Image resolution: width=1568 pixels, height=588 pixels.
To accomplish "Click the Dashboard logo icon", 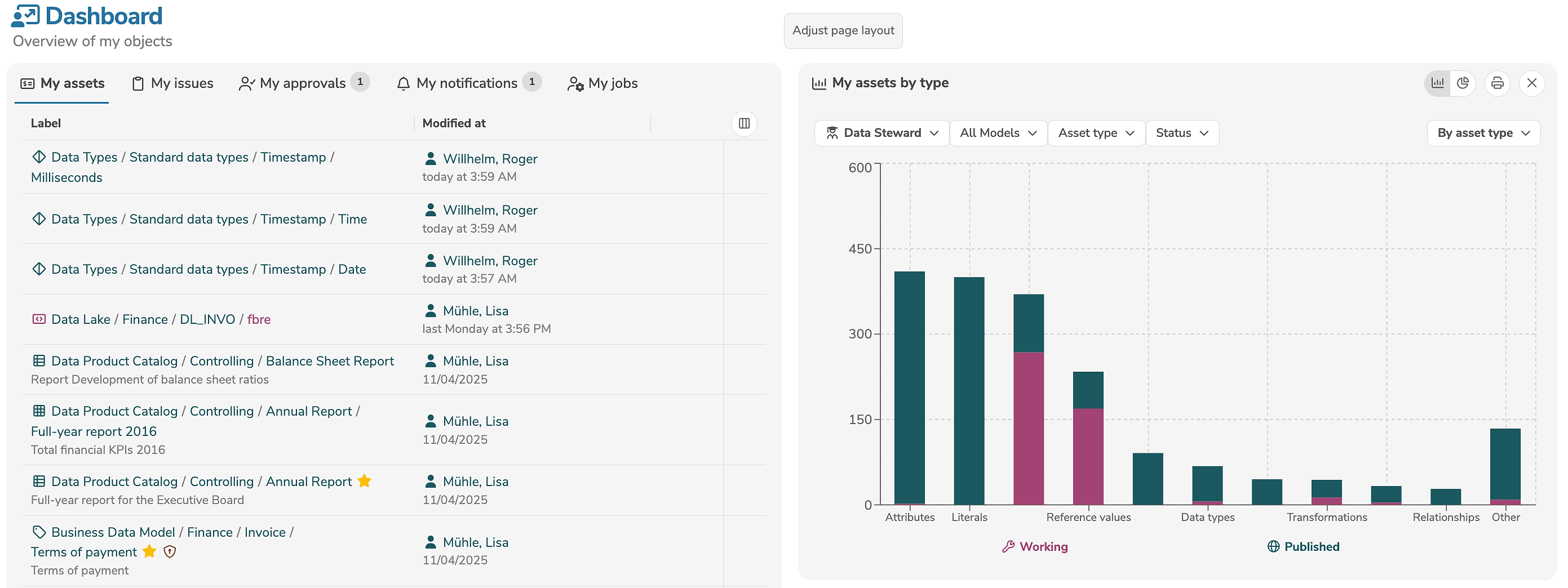I will [x=25, y=16].
